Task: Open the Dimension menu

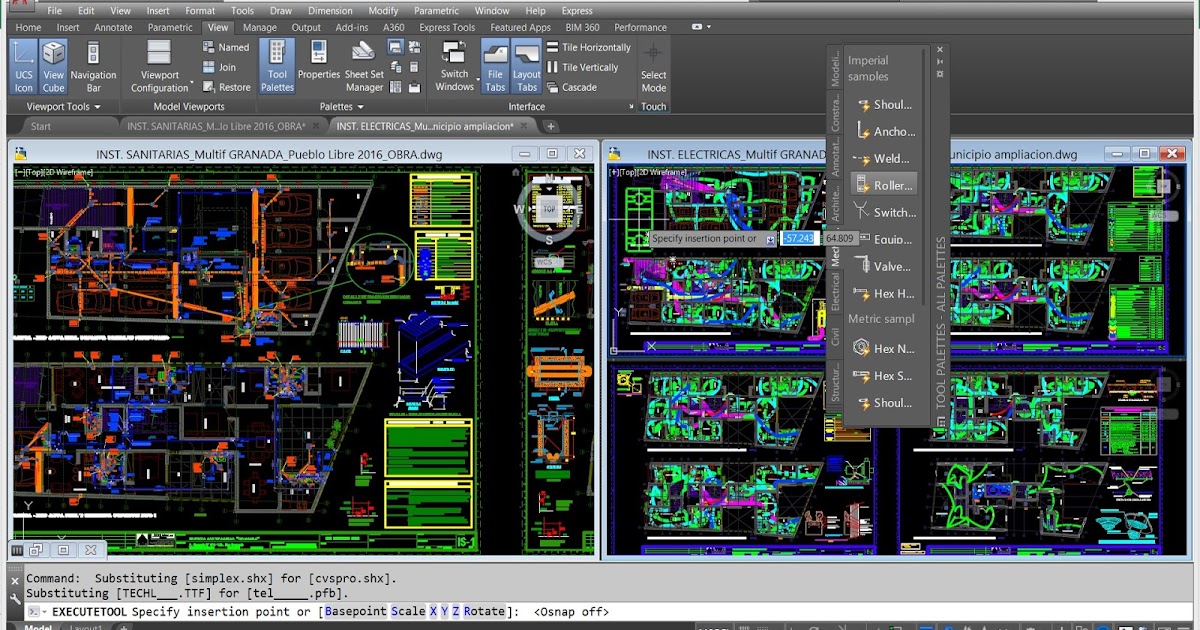Action: click(330, 10)
